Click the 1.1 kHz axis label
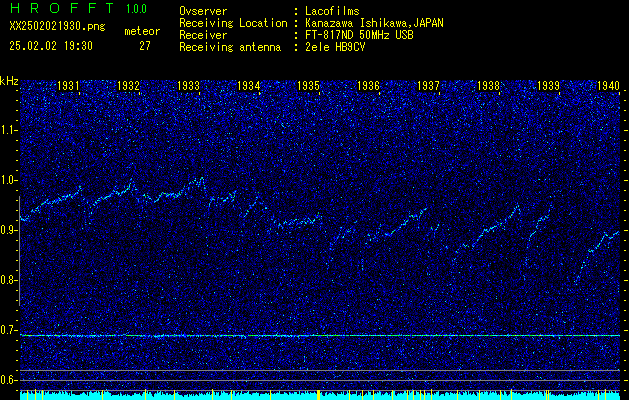The height and width of the screenshot is (400, 629). click(x=8, y=130)
